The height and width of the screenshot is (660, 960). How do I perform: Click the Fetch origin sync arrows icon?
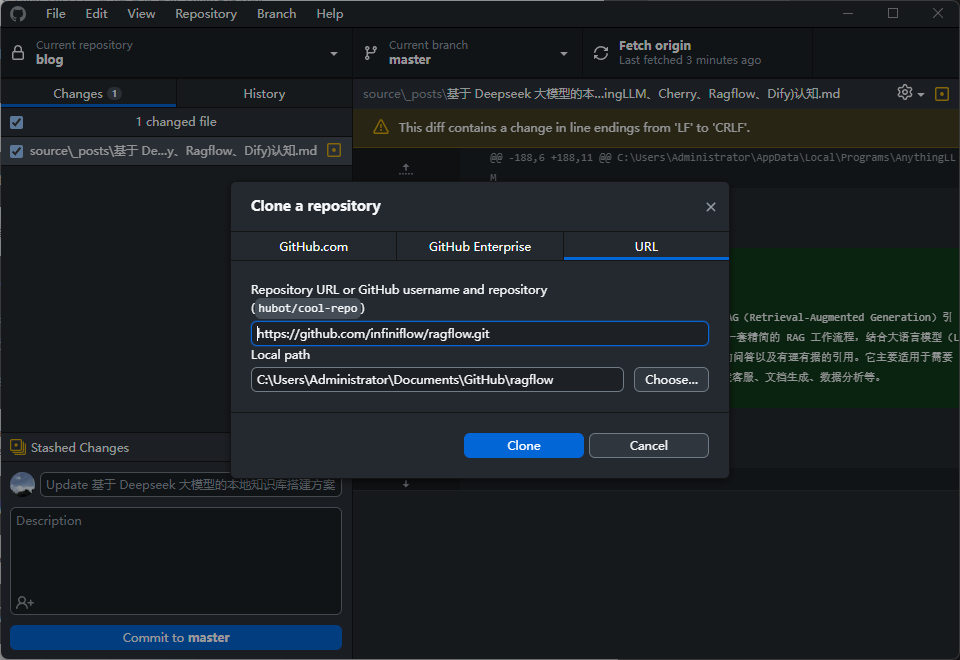[601, 53]
